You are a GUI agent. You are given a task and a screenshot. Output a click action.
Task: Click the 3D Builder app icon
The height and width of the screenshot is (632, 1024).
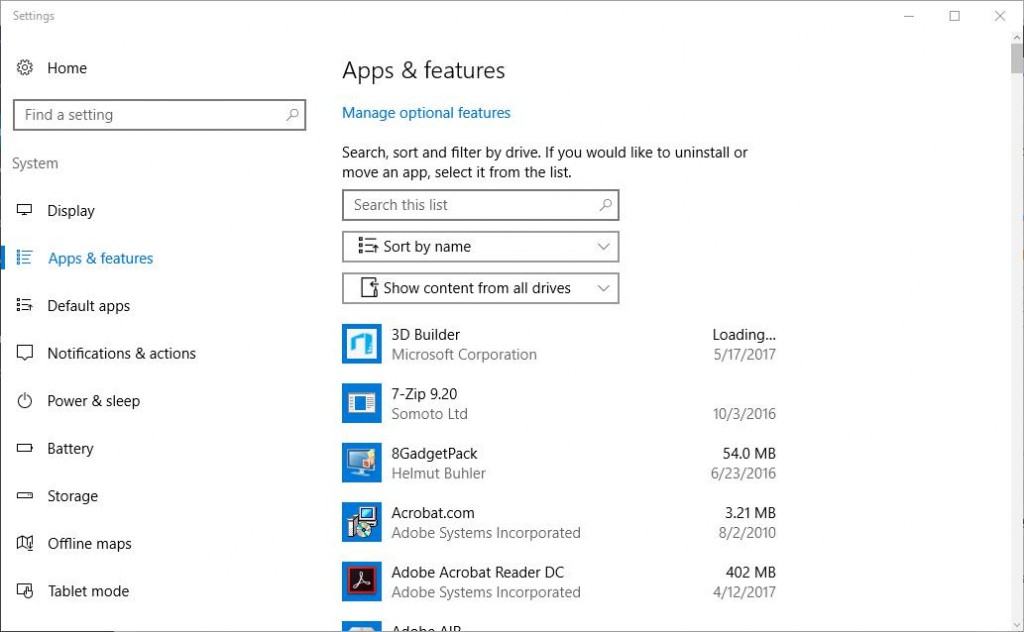361,343
